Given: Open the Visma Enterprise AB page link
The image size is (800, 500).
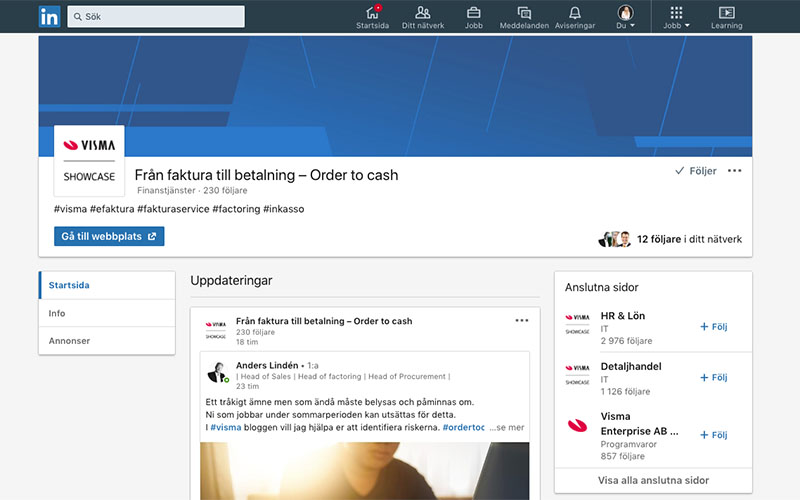Looking at the screenshot, I should tap(639, 424).
